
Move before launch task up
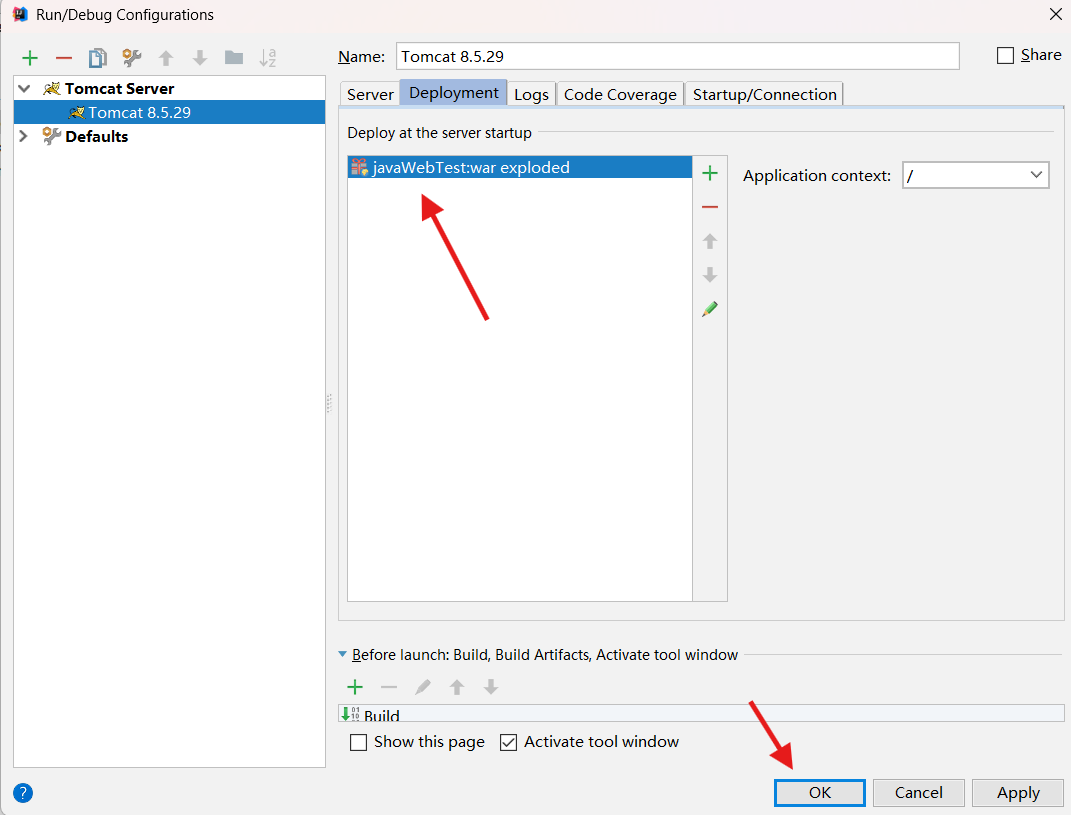[x=457, y=687]
